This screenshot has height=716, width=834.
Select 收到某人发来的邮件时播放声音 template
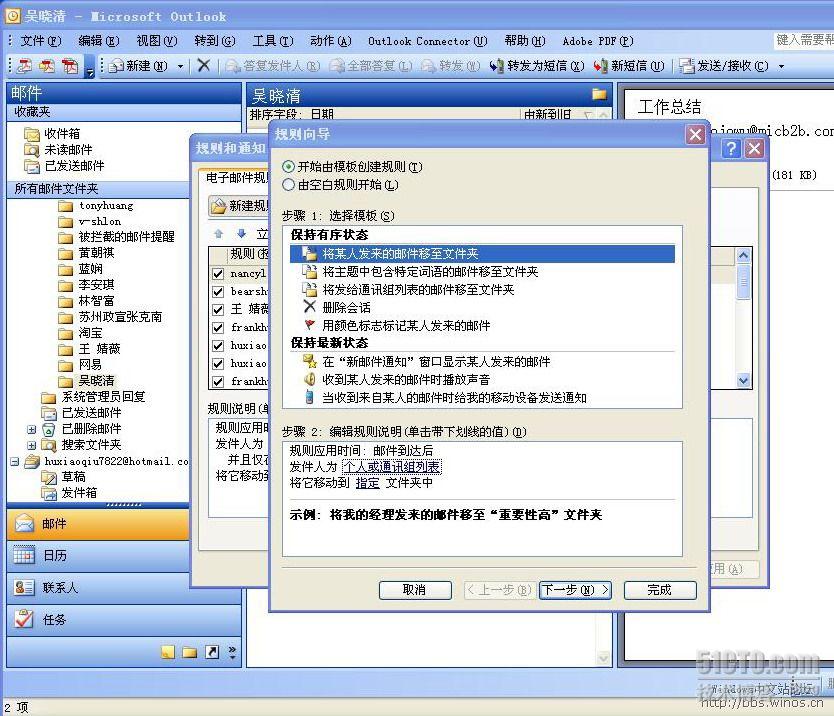coord(397,380)
